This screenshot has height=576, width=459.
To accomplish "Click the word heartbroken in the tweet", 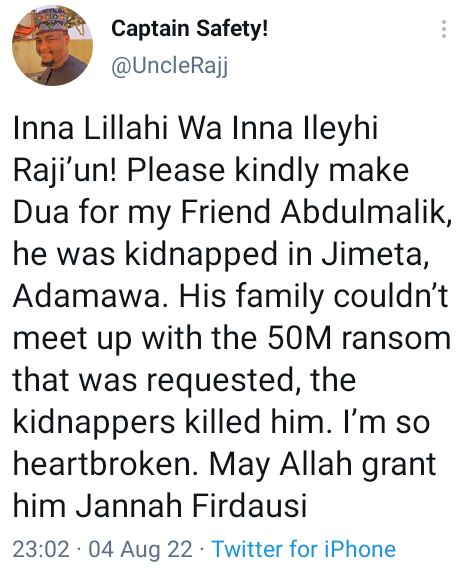I will point(108,464).
